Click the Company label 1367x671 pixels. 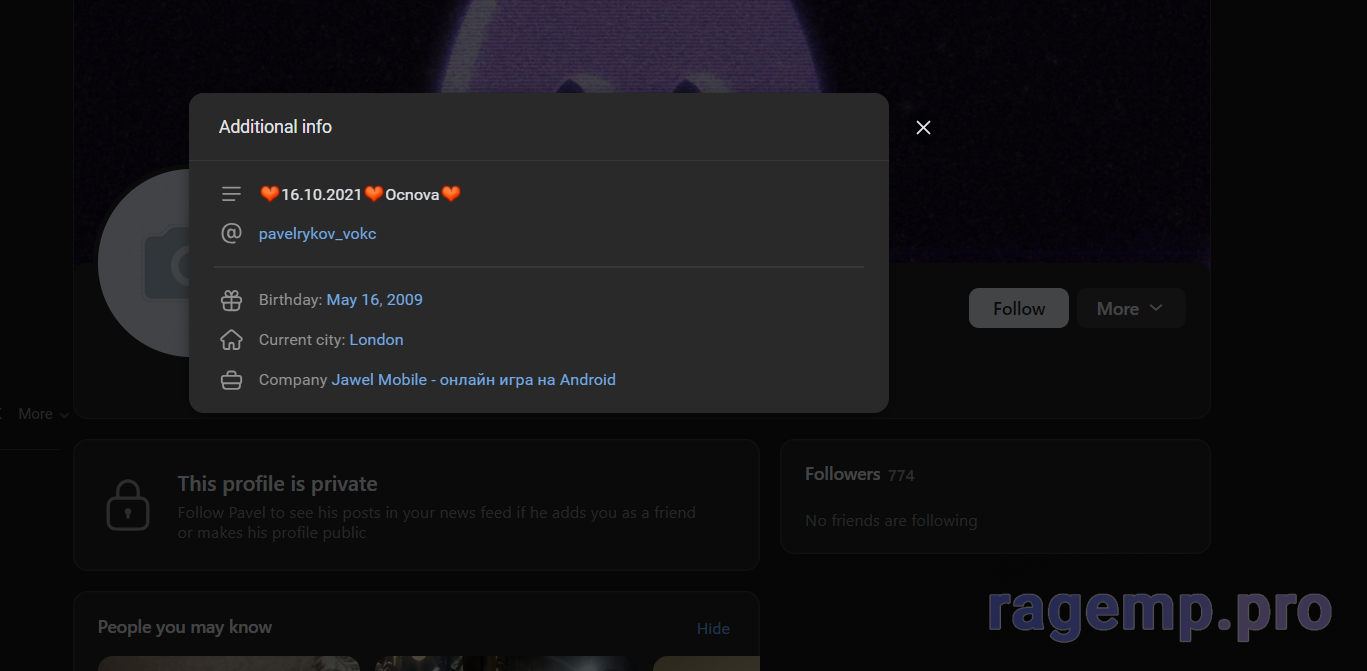[x=293, y=380]
